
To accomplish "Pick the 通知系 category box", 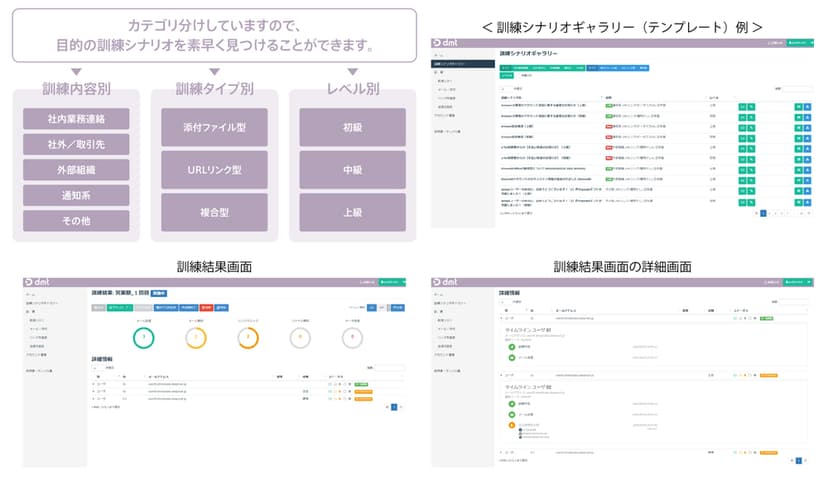I will tap(76, 195).
